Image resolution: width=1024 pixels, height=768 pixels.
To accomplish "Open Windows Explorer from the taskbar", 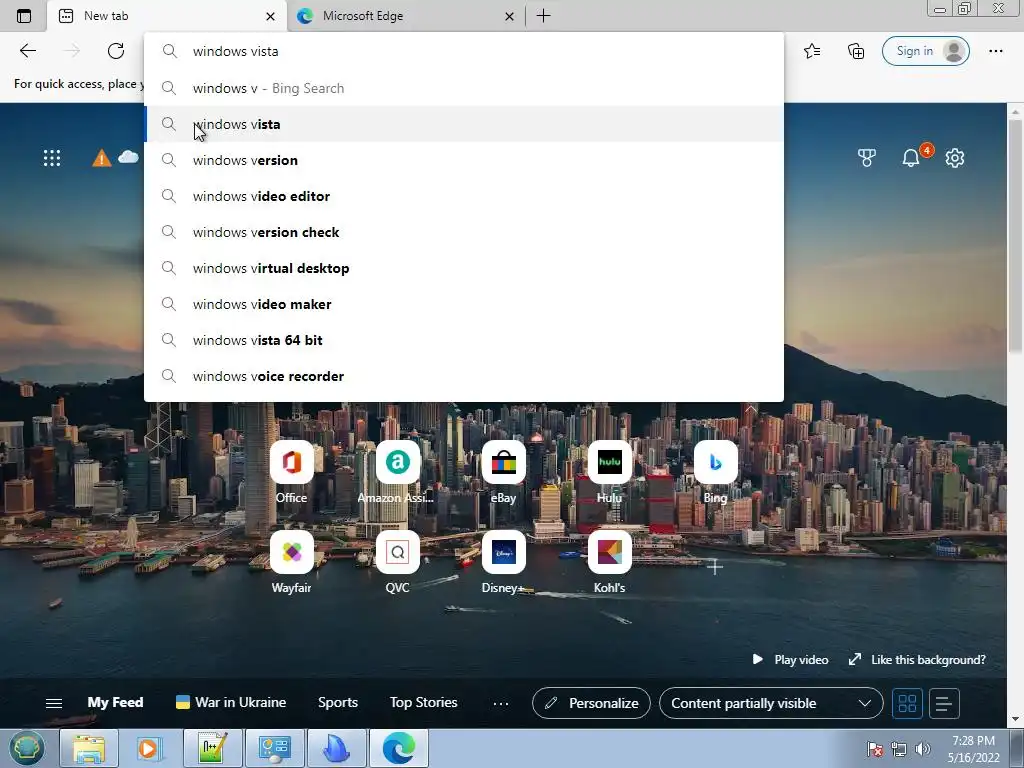I will [89, 748].
